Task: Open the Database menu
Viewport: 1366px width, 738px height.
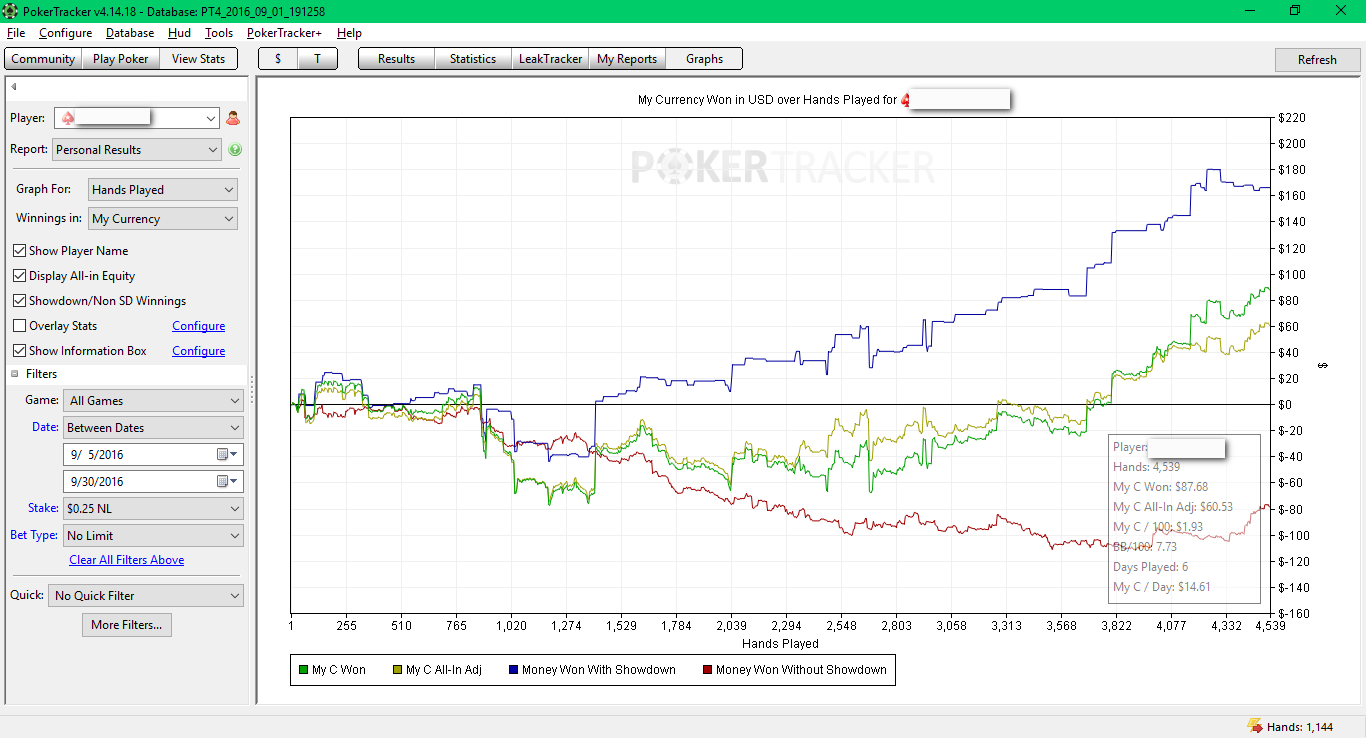Action: (130, 33)
